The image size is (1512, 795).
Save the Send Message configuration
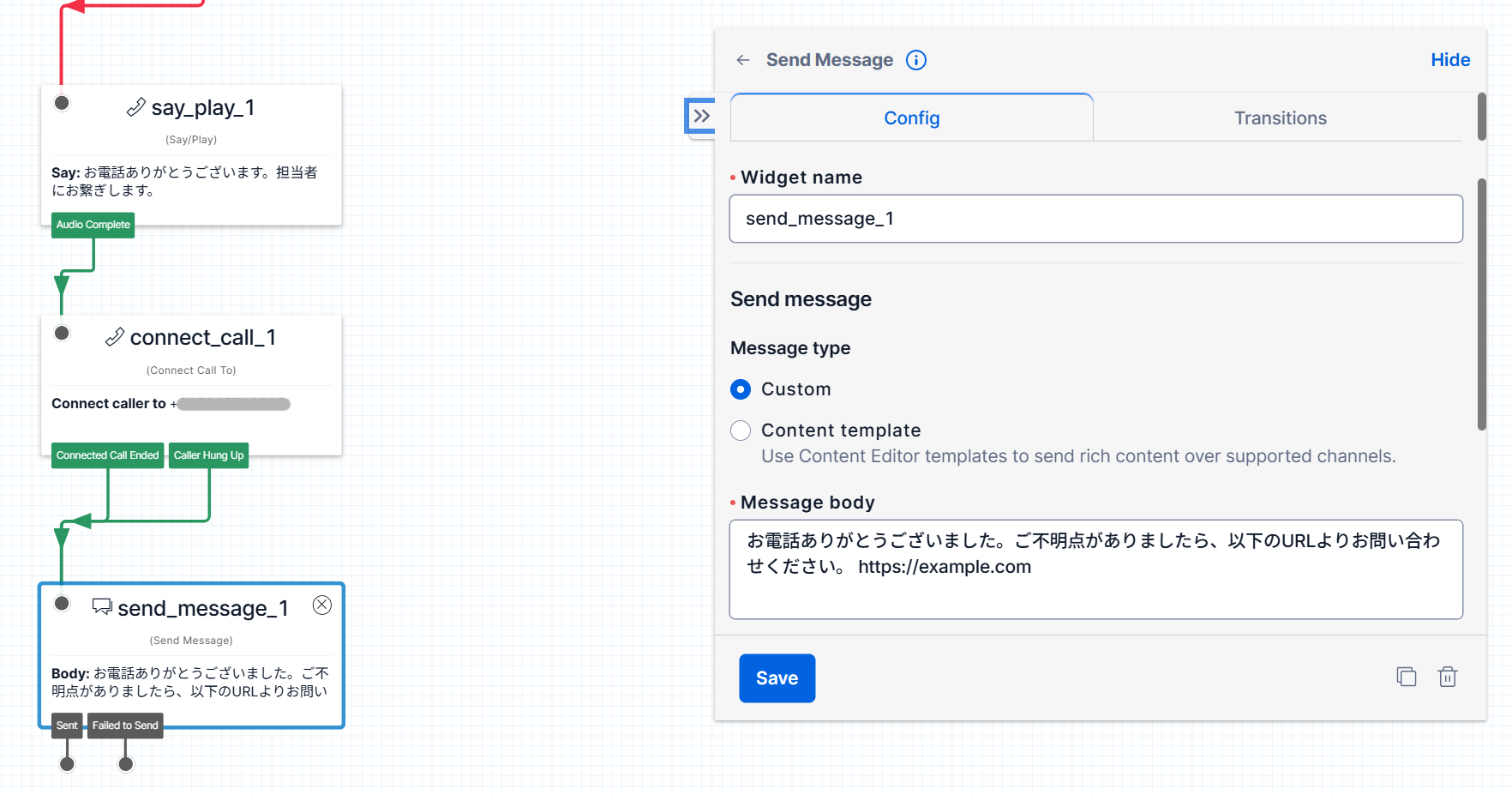point(777,678)
